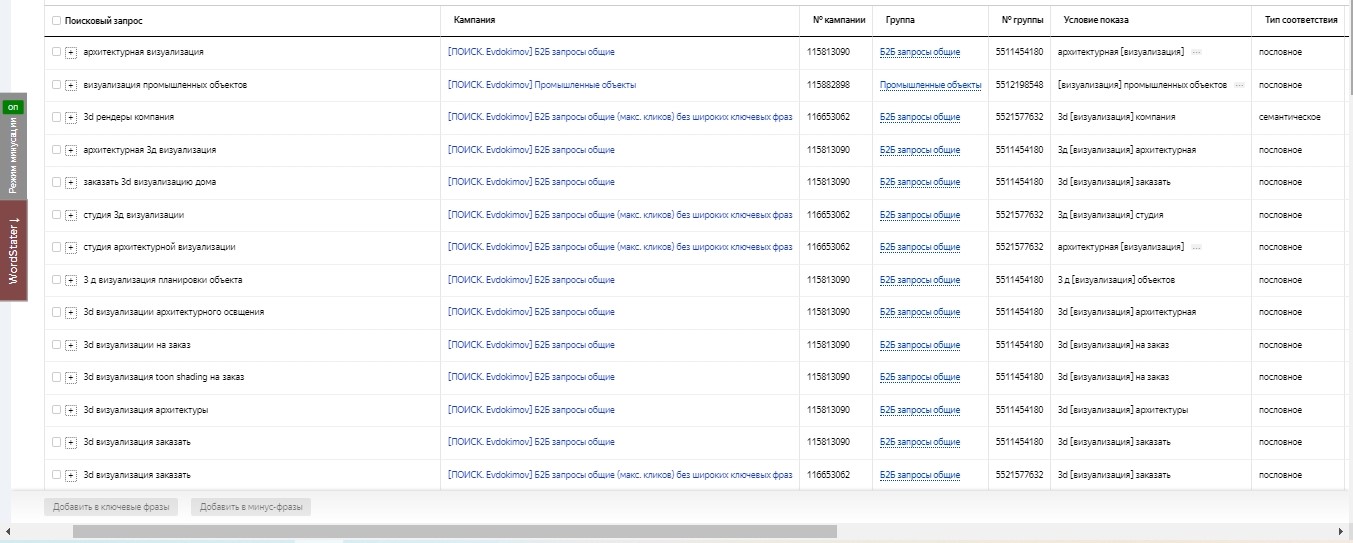Expand 'студия архитектурной визуализации' row details

71,248
